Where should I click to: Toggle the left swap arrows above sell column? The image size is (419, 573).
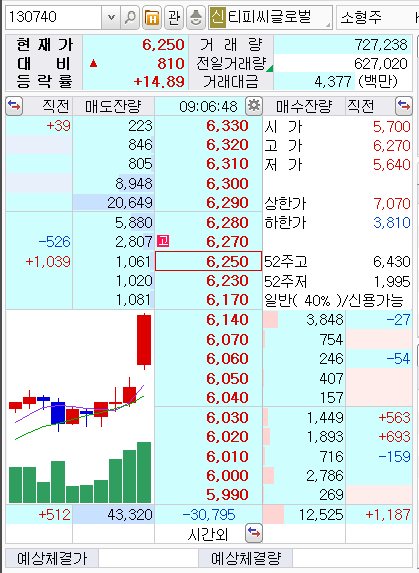14,106
